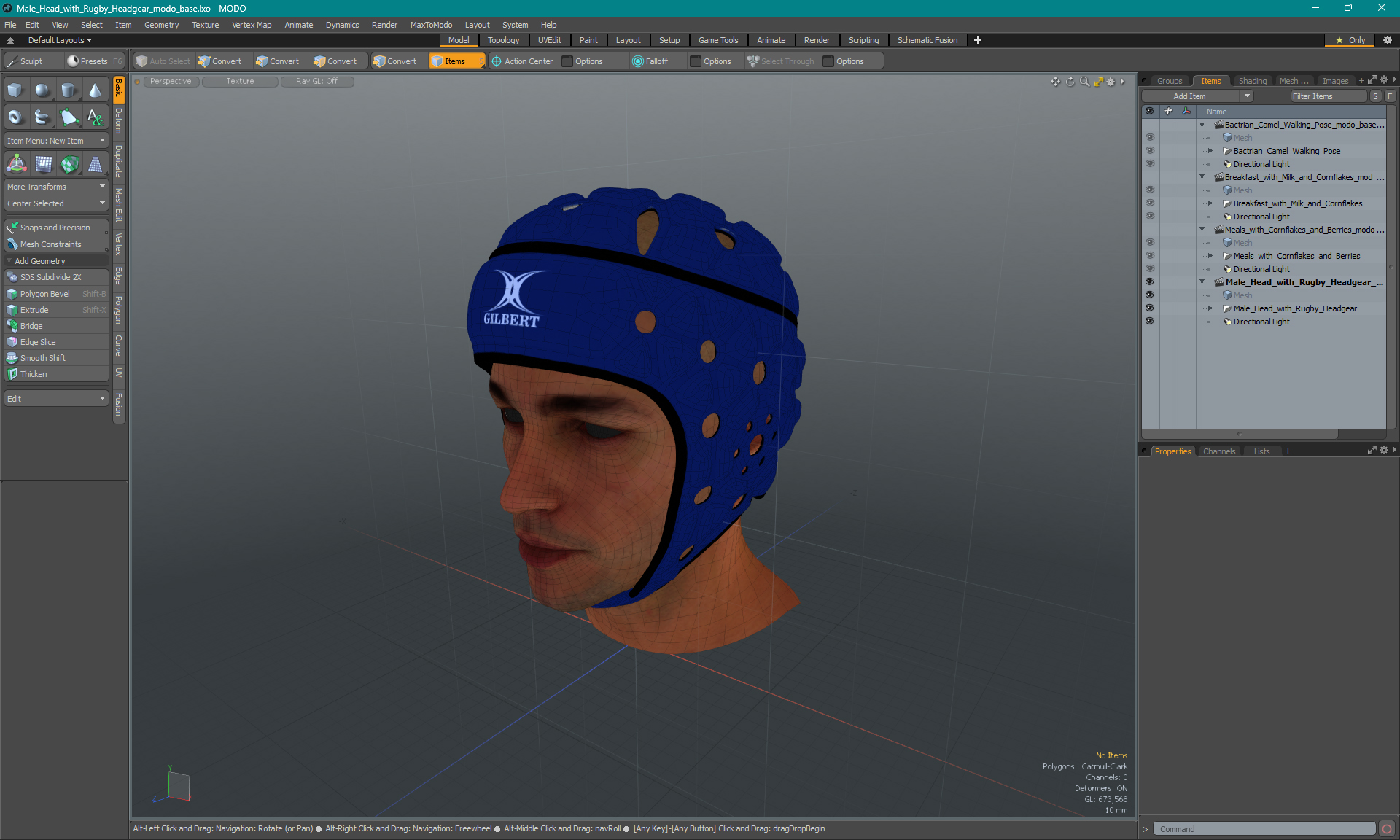Screen dimensions: 1400x840
Task: Select the Cone primitive tool
Action: 95,90
